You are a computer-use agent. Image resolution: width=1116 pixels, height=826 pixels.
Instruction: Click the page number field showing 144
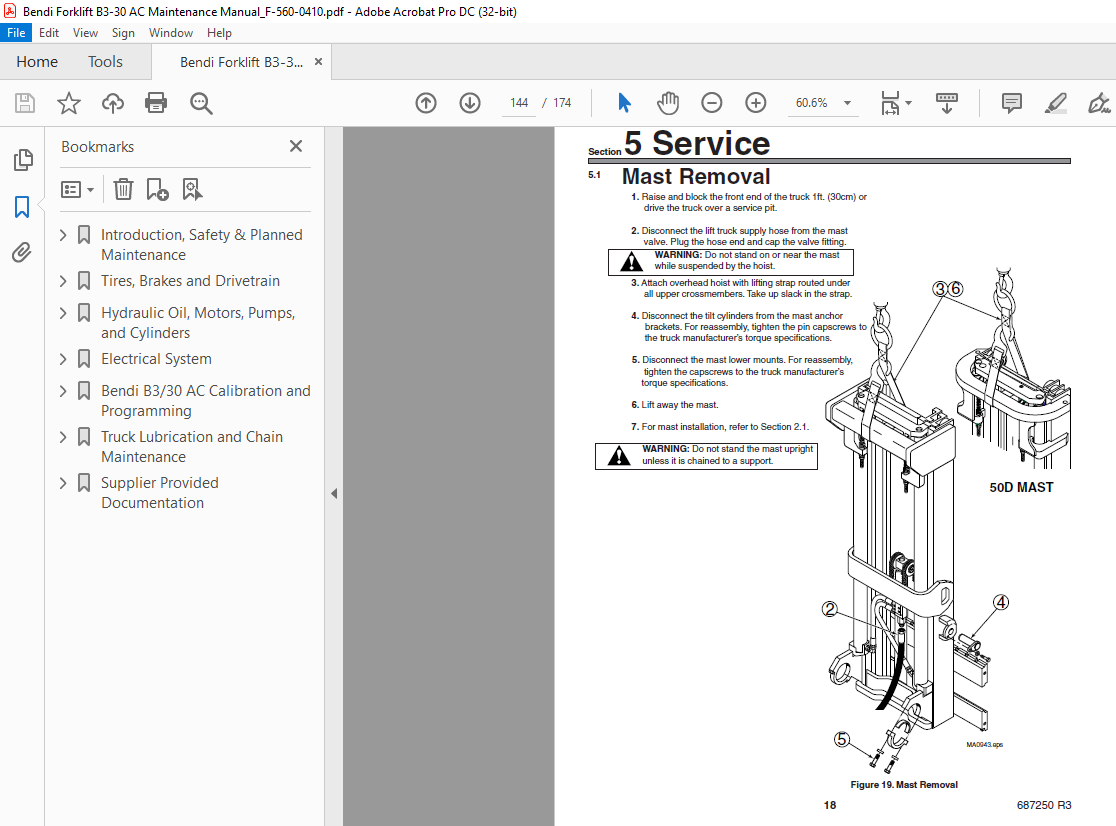(519, 103)
